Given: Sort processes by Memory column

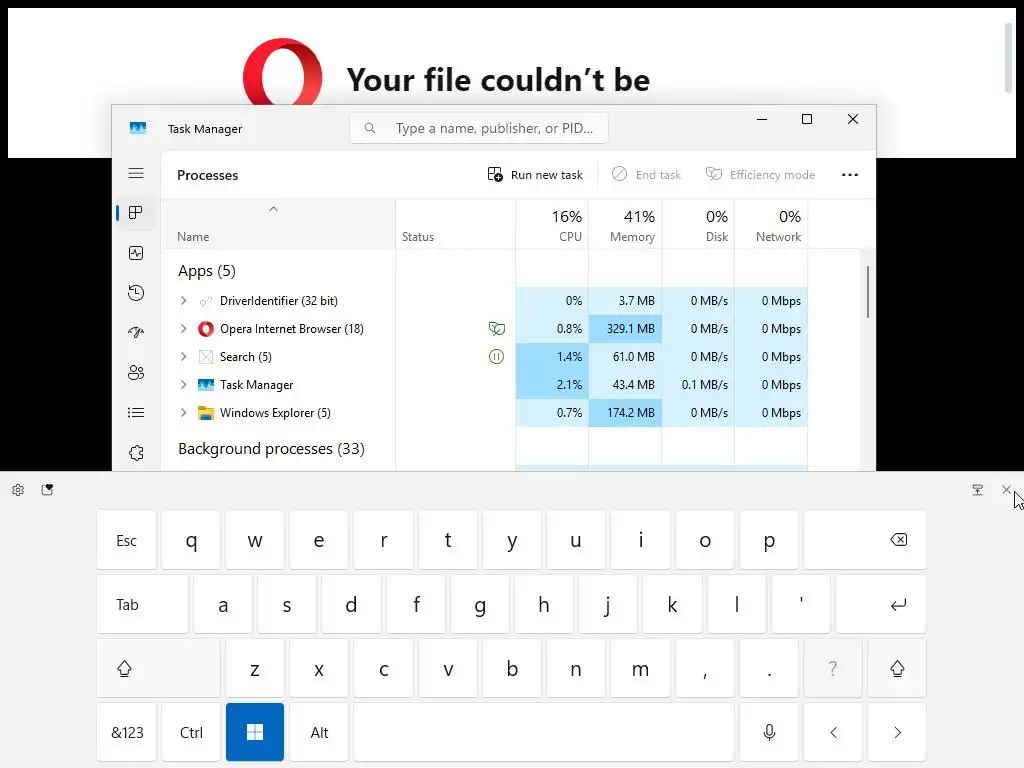Looking at the screenshot, I should [626, 225].
